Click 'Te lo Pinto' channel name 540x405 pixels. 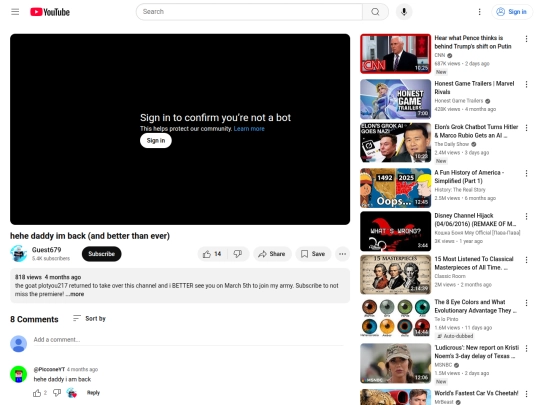[446, 319]
